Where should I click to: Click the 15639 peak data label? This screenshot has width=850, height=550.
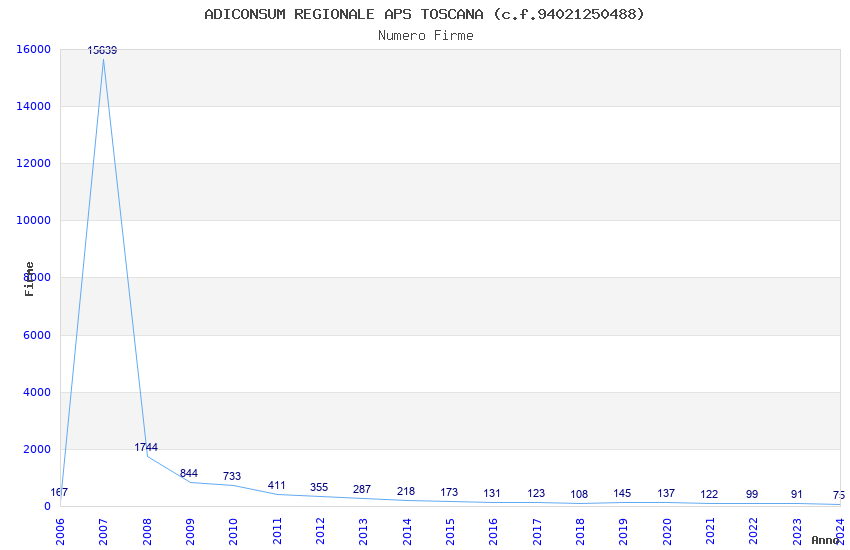coord(102,50)
